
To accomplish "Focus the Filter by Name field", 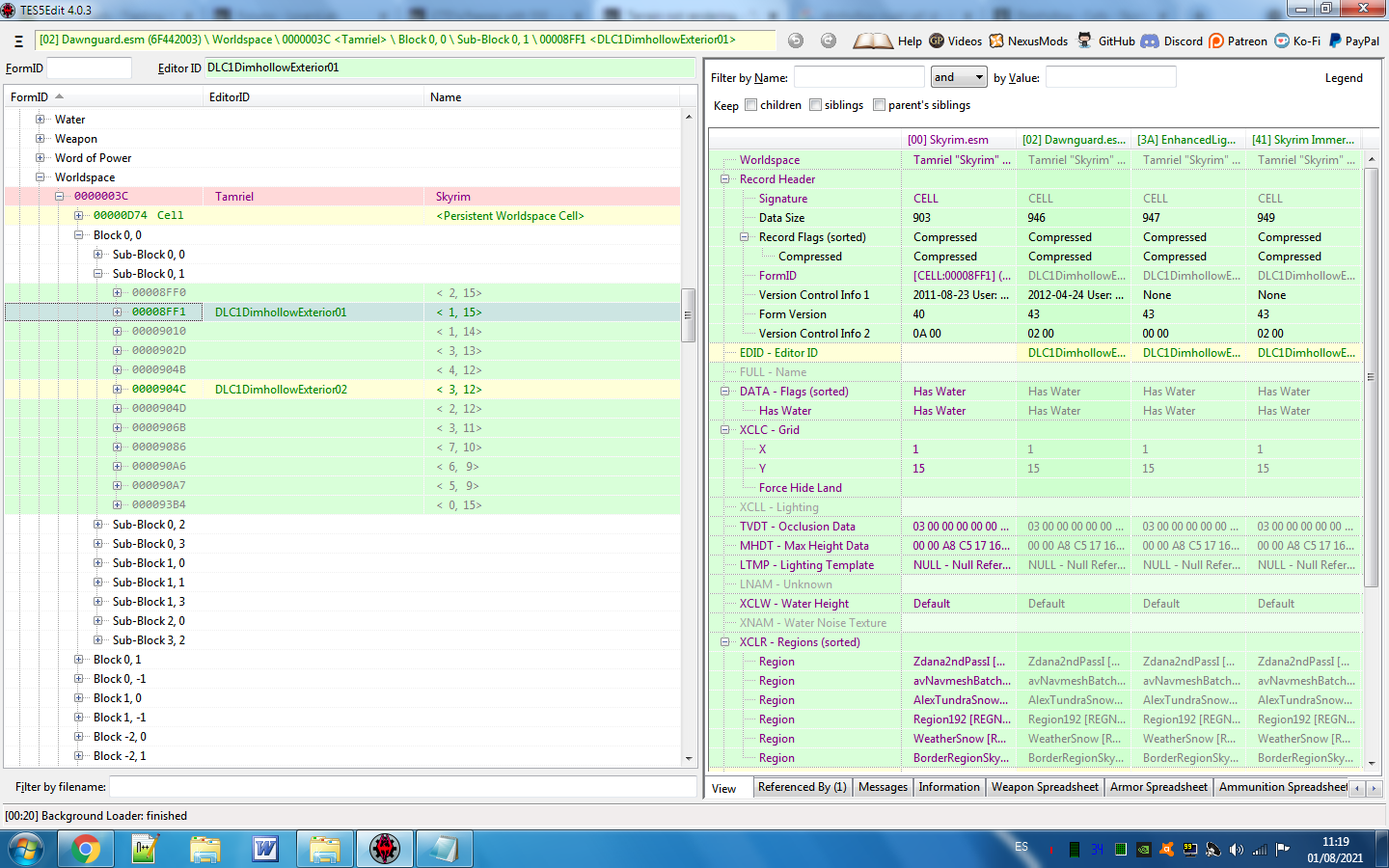I will 858,77.
